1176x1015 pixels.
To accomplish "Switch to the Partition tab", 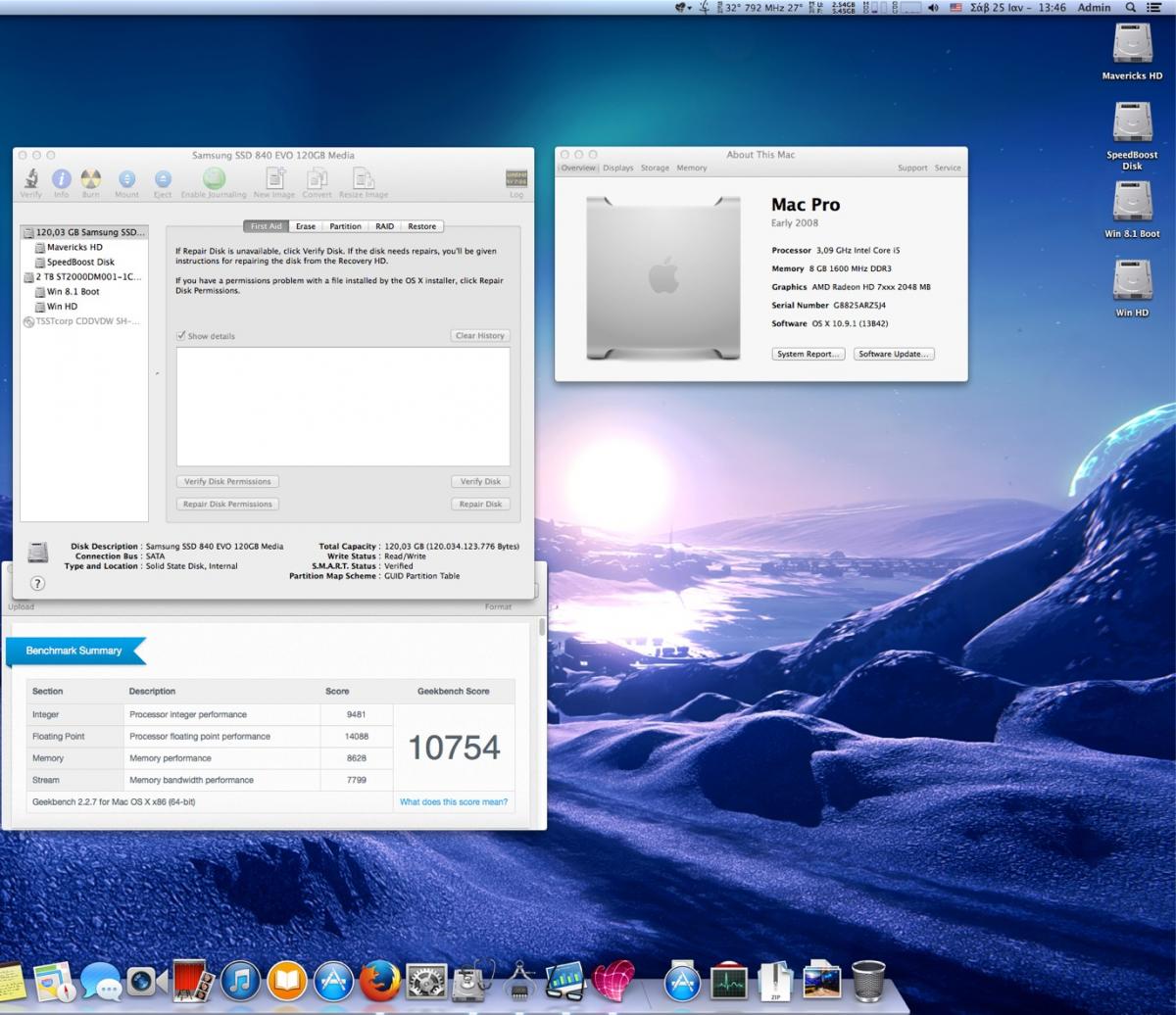I will point(345,226).
